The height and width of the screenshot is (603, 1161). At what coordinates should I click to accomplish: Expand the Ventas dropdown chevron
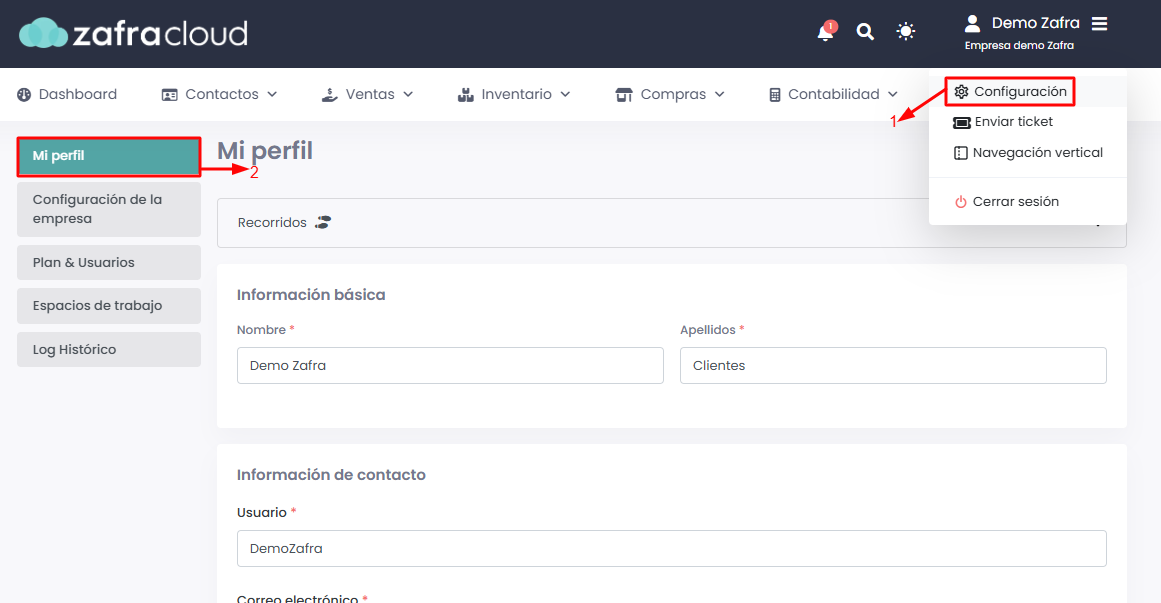tap(408, 95)
